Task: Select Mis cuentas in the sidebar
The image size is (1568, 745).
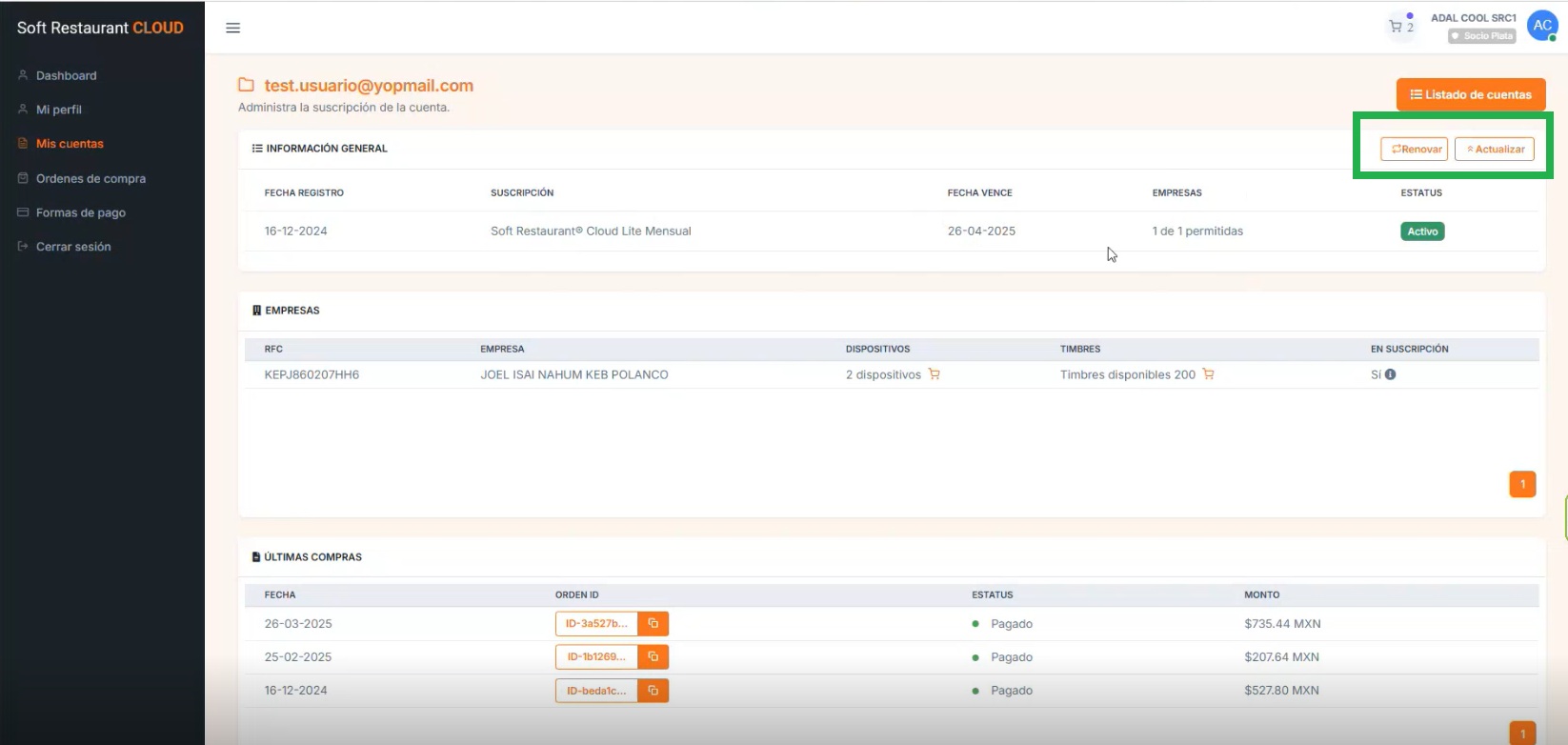Action: (x=70, y=144)
